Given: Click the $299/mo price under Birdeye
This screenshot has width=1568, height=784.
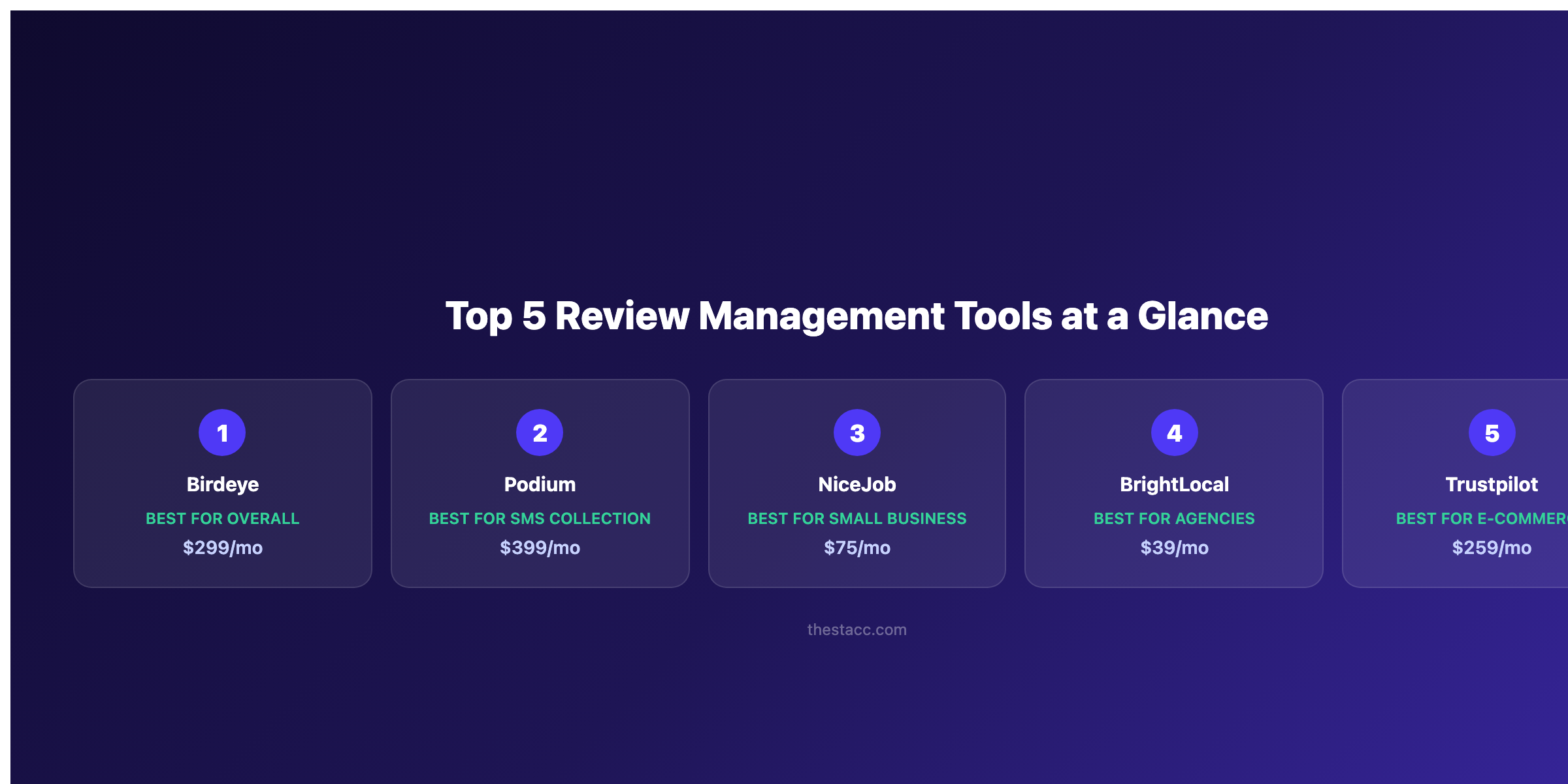Looking at the screenshot, I should [x=222, y=547].
